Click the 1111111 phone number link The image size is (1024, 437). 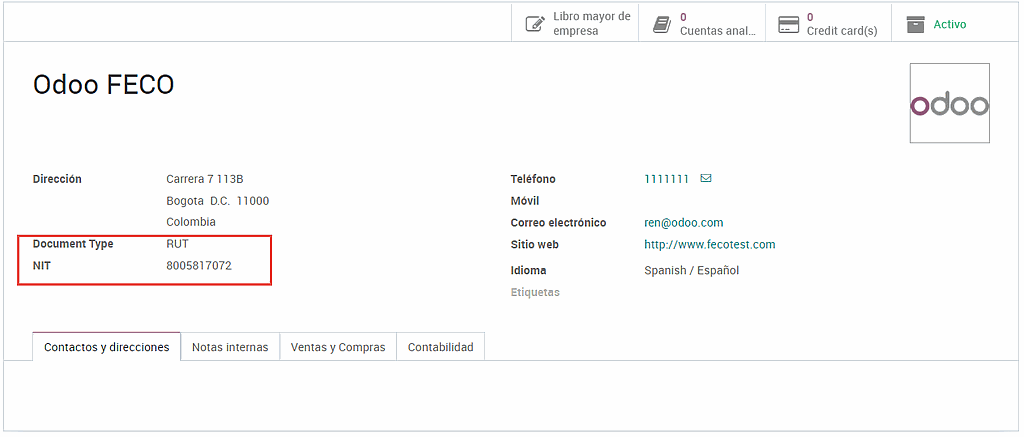pyautogui.click(x=666, y=179)
